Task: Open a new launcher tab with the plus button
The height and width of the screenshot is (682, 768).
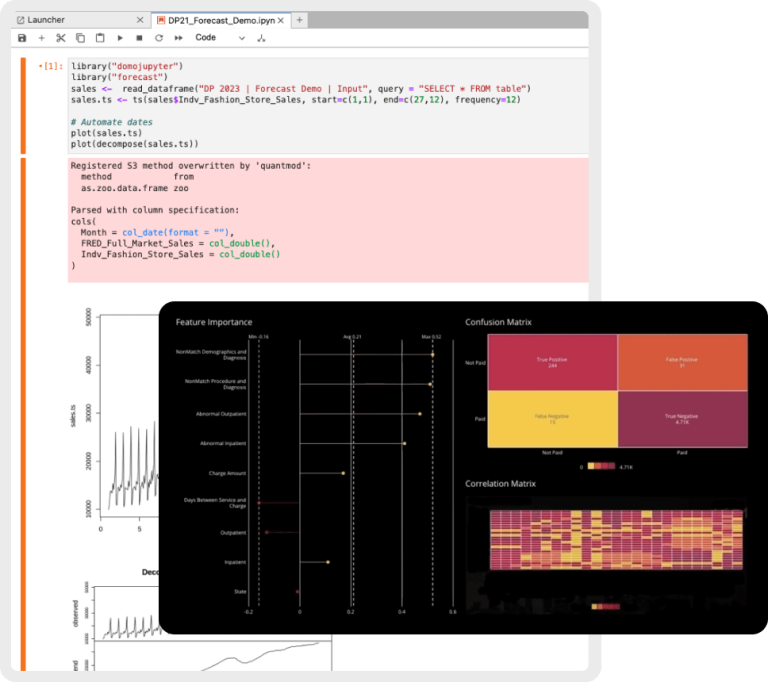Action: pyautogui.click(x=299, y=20)
